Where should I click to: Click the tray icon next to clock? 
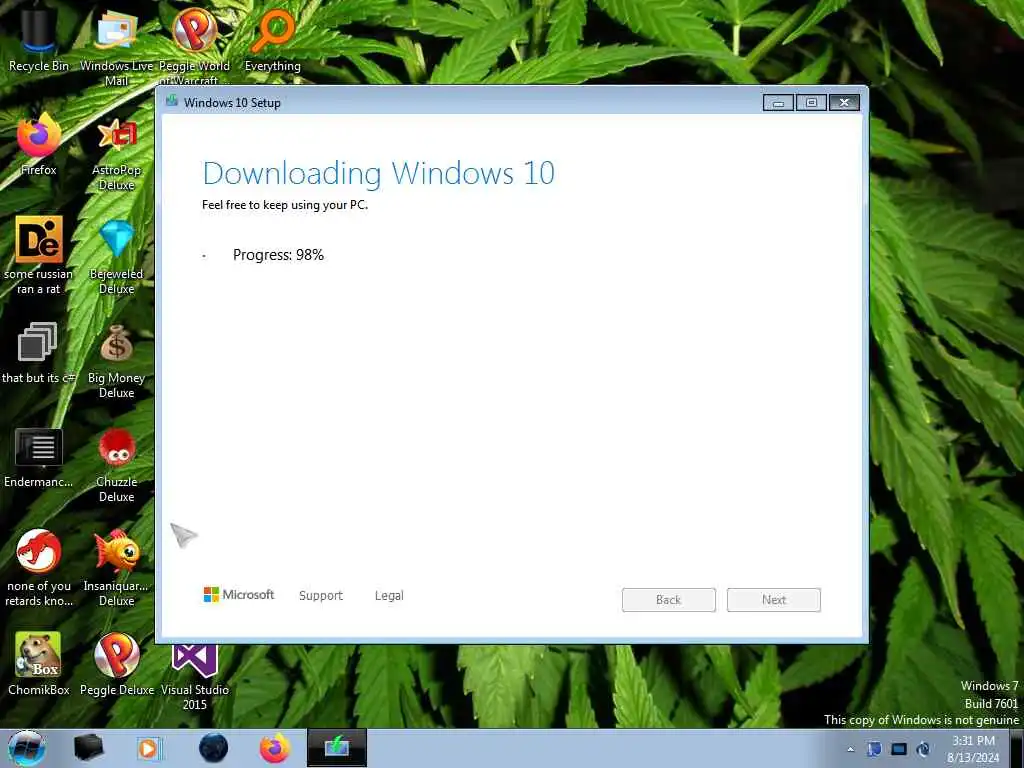[923, 749]
